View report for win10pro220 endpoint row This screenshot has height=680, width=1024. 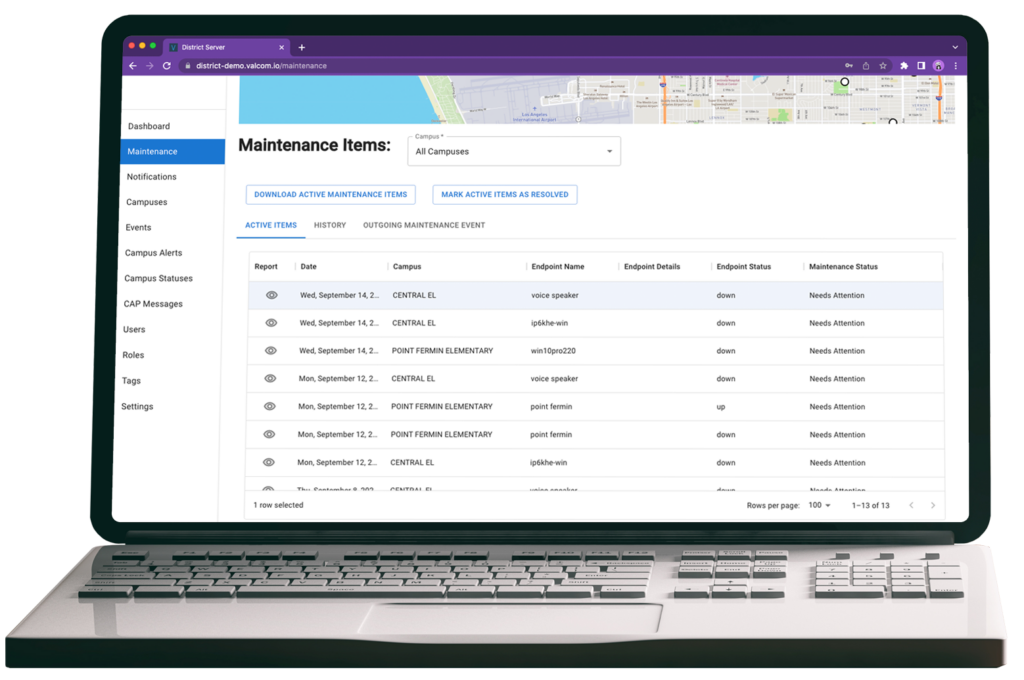271,351
